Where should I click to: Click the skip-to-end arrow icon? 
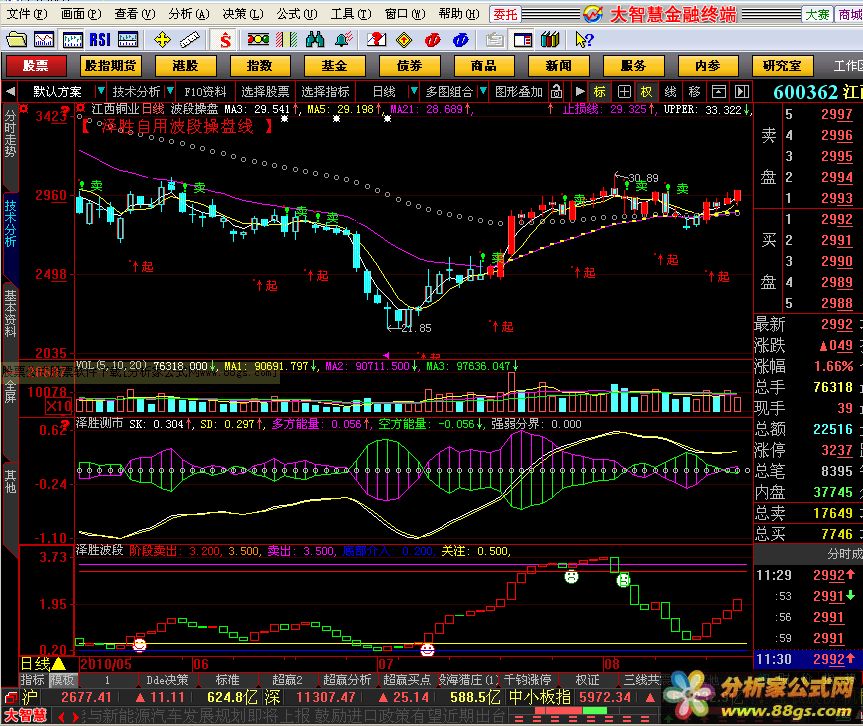(742, 91)
